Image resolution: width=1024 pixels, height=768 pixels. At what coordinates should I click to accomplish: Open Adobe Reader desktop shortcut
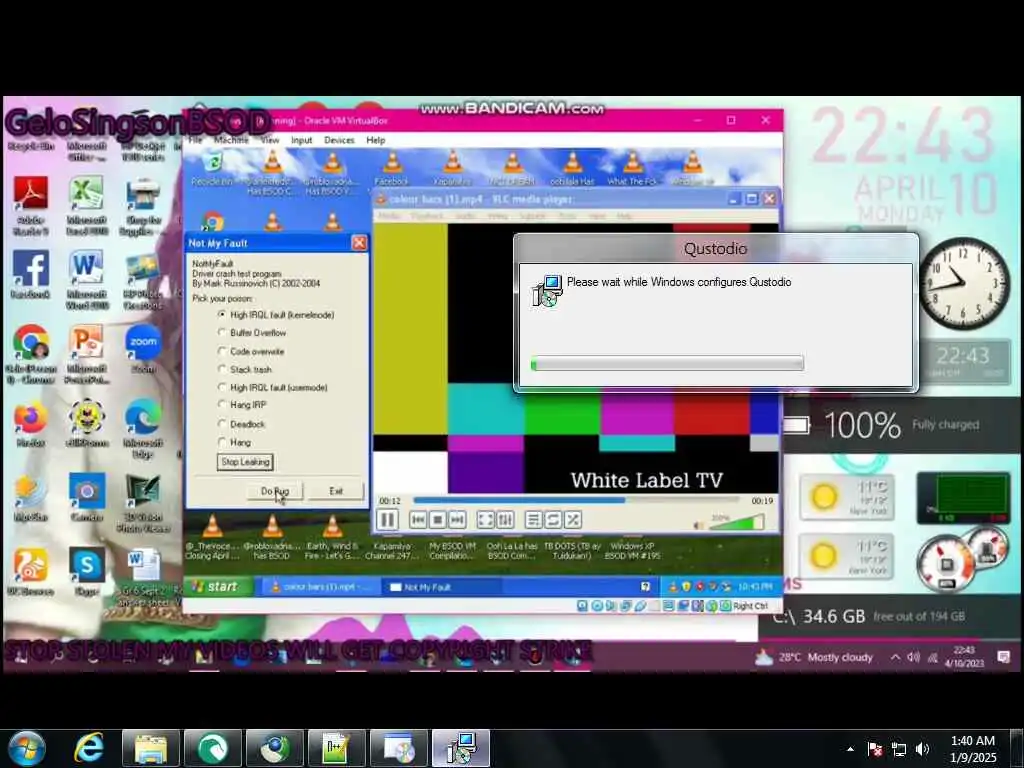coord(31,206)
